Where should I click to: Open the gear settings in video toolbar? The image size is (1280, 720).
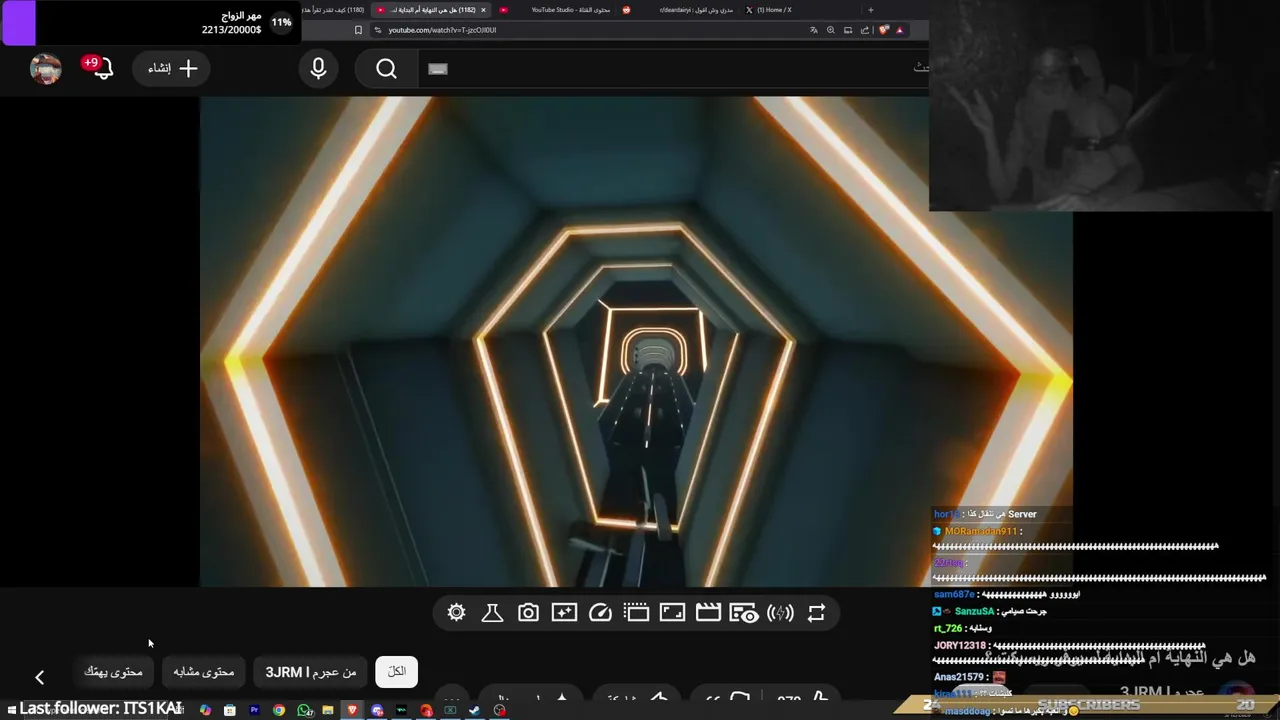(x=457, y=613)
